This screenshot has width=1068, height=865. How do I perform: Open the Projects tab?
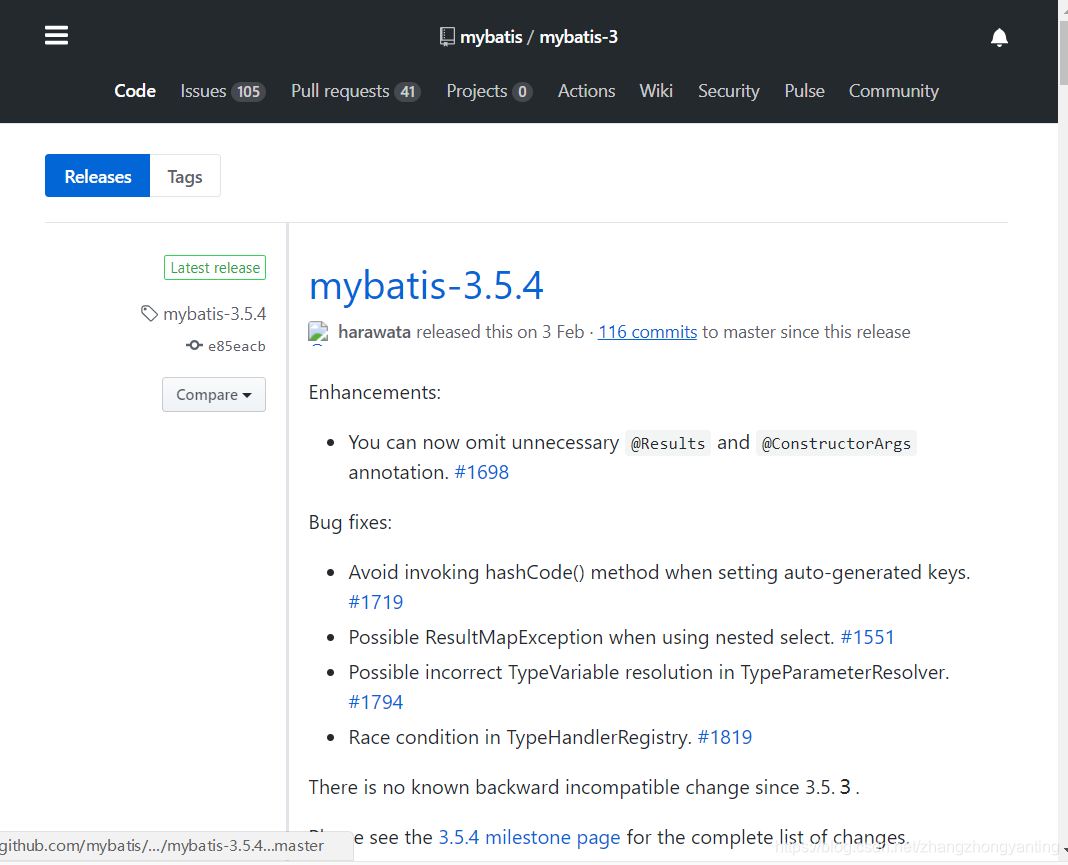[489, 91]
